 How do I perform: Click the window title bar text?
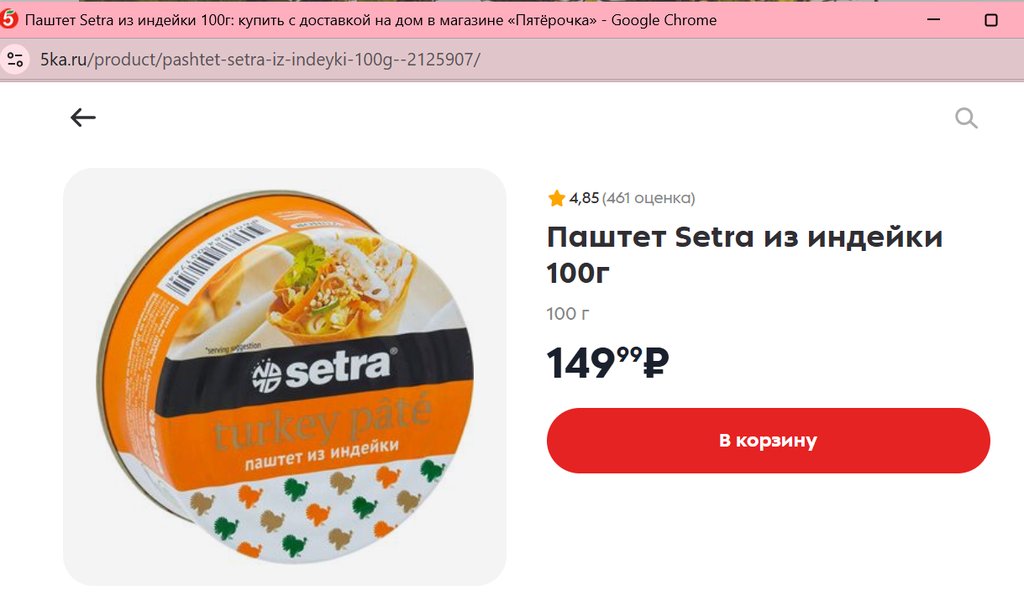click(x=370, y=20)
